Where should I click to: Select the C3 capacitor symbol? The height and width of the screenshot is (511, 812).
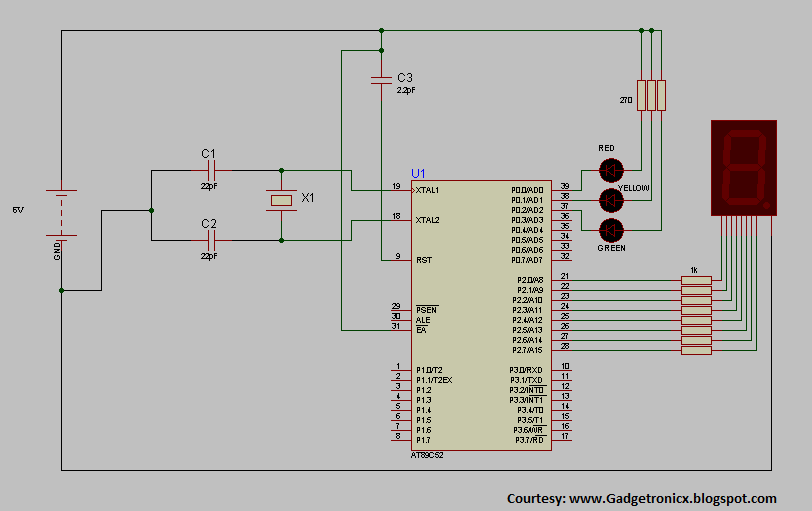pos(382,80)
